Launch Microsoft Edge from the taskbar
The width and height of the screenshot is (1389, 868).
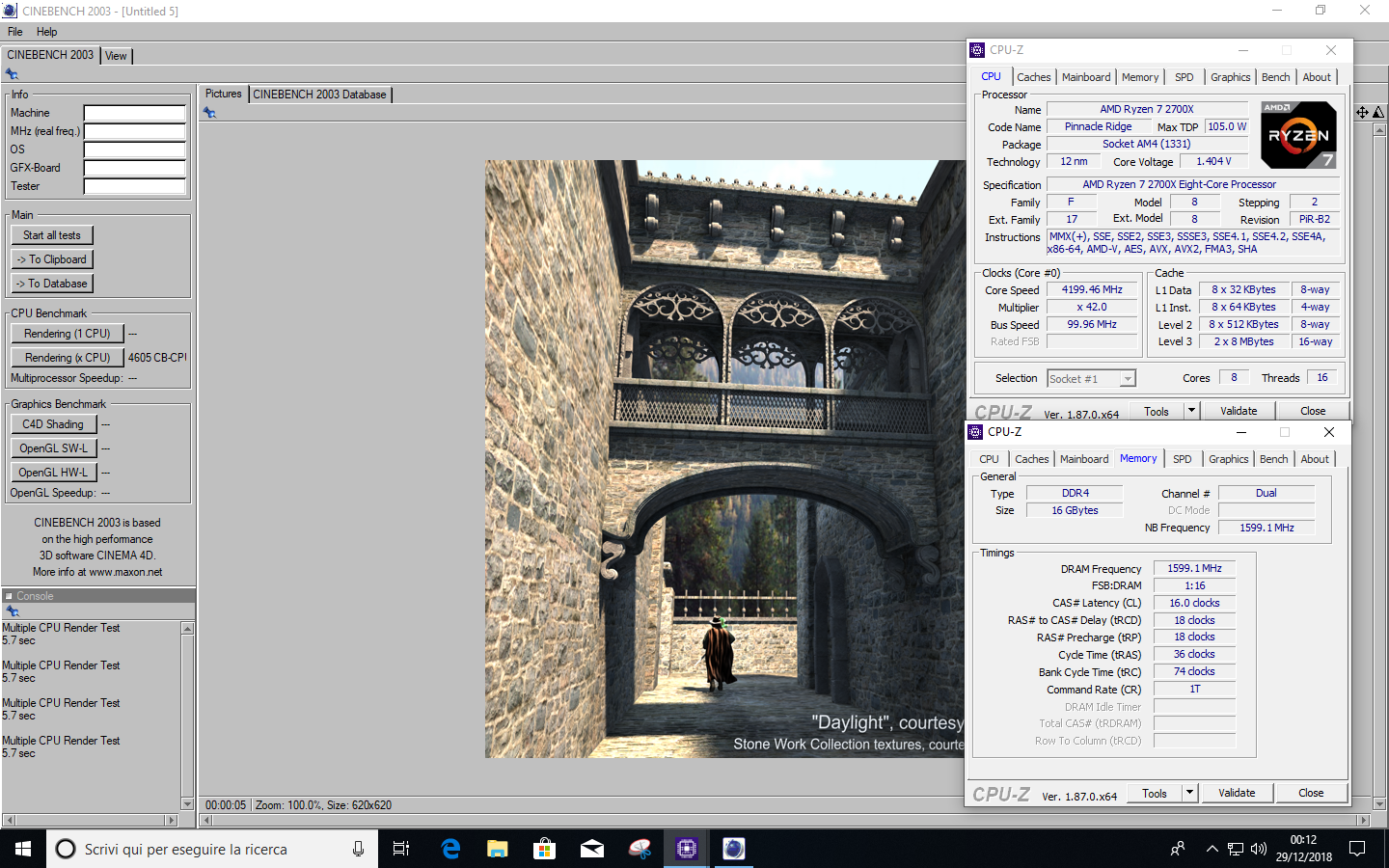coord(450,849)
